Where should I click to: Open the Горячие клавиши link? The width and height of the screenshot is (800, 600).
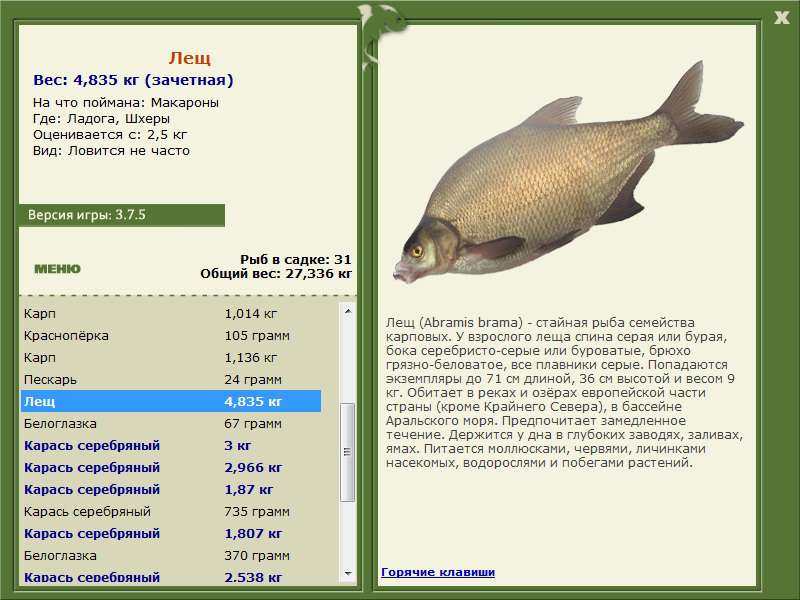point(438,572)
